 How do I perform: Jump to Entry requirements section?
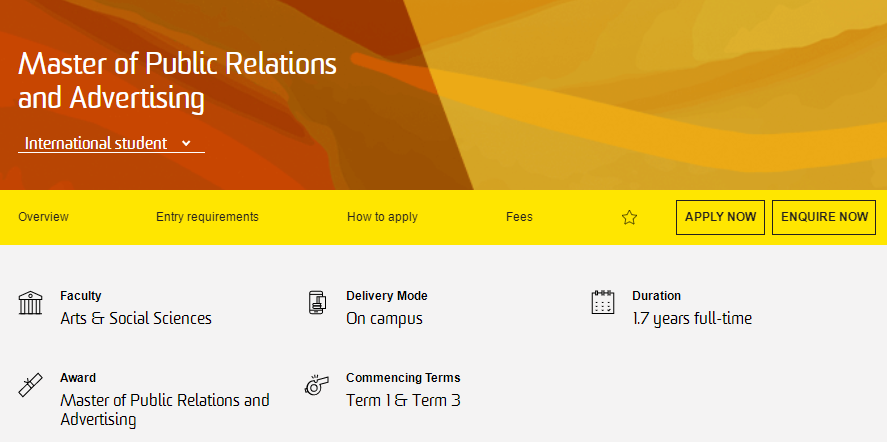click(x=207, y=217)
